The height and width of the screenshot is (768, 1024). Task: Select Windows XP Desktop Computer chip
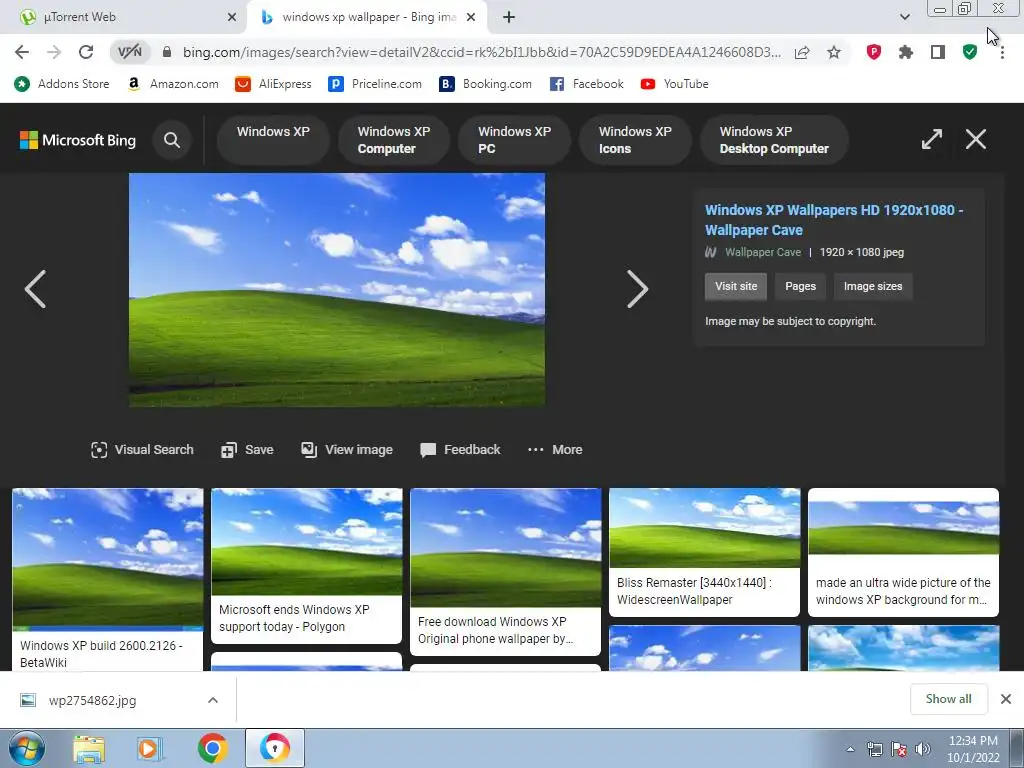[774, 140]
